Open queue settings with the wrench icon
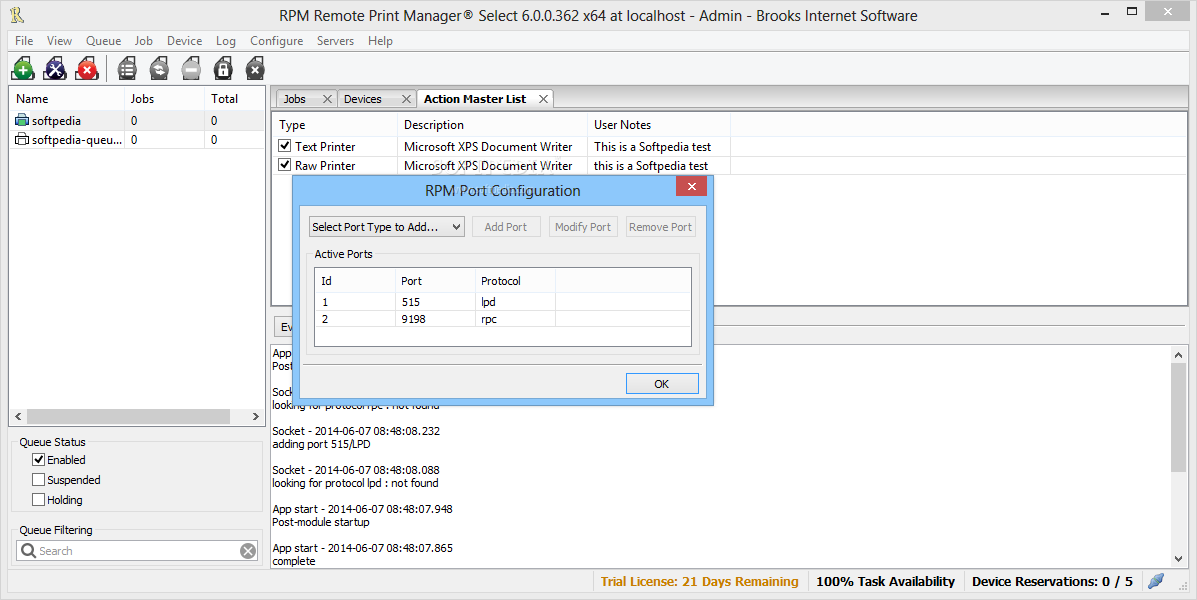The width and height of the screenshot is (1197, 600). coord(55,69)
